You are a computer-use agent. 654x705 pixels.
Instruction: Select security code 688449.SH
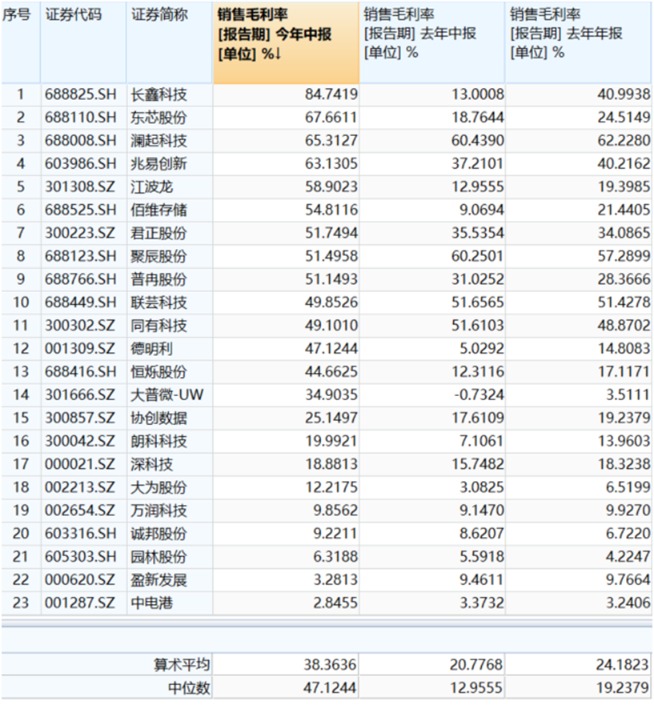(80, 303)
